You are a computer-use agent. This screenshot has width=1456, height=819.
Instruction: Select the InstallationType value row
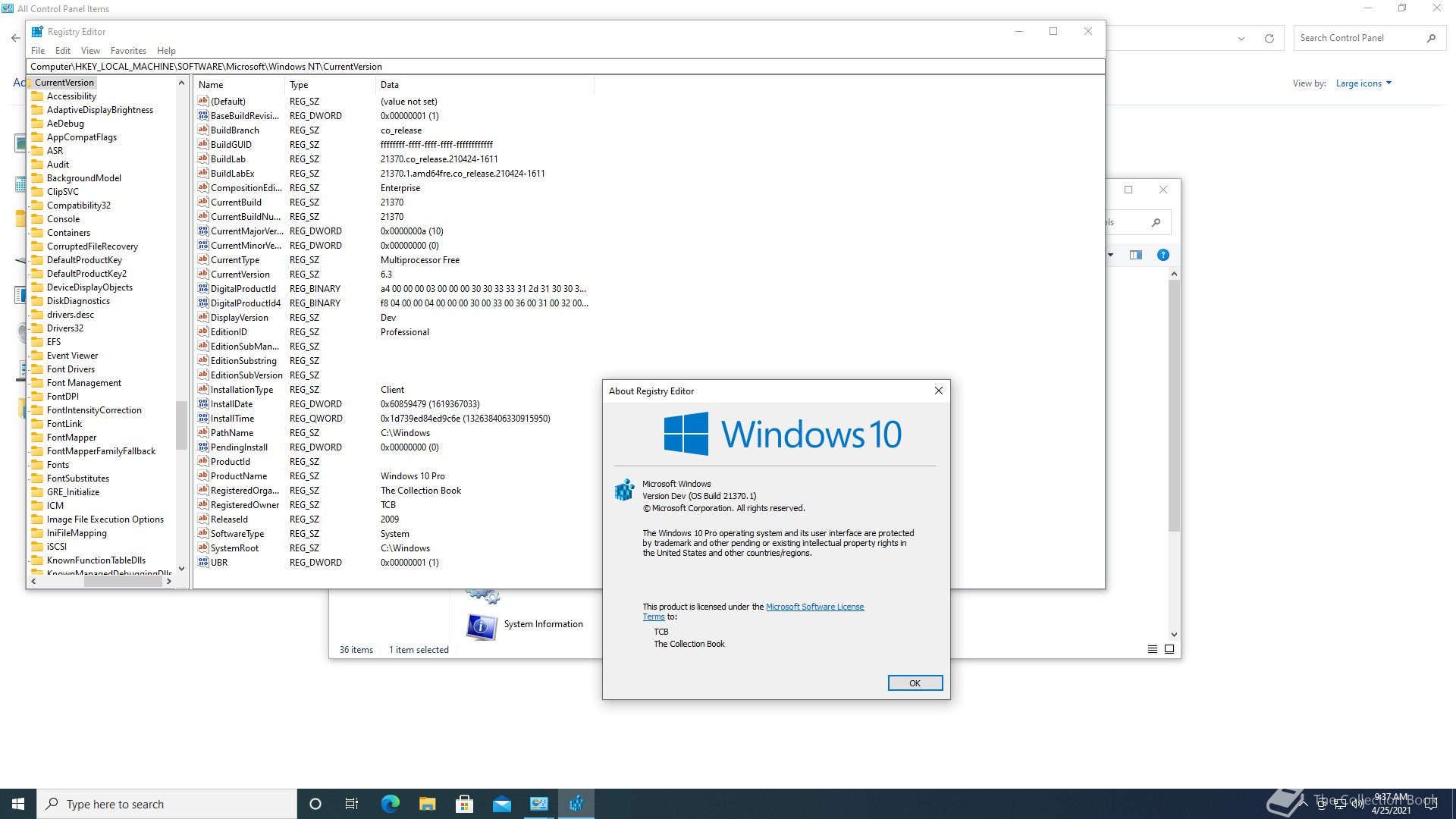[x=394, y=390]
